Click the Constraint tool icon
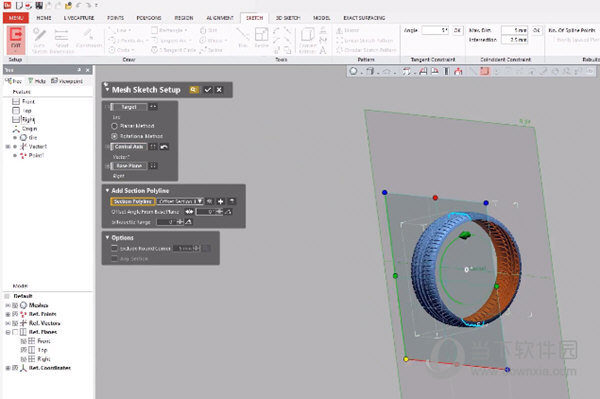 pos(89,39)
